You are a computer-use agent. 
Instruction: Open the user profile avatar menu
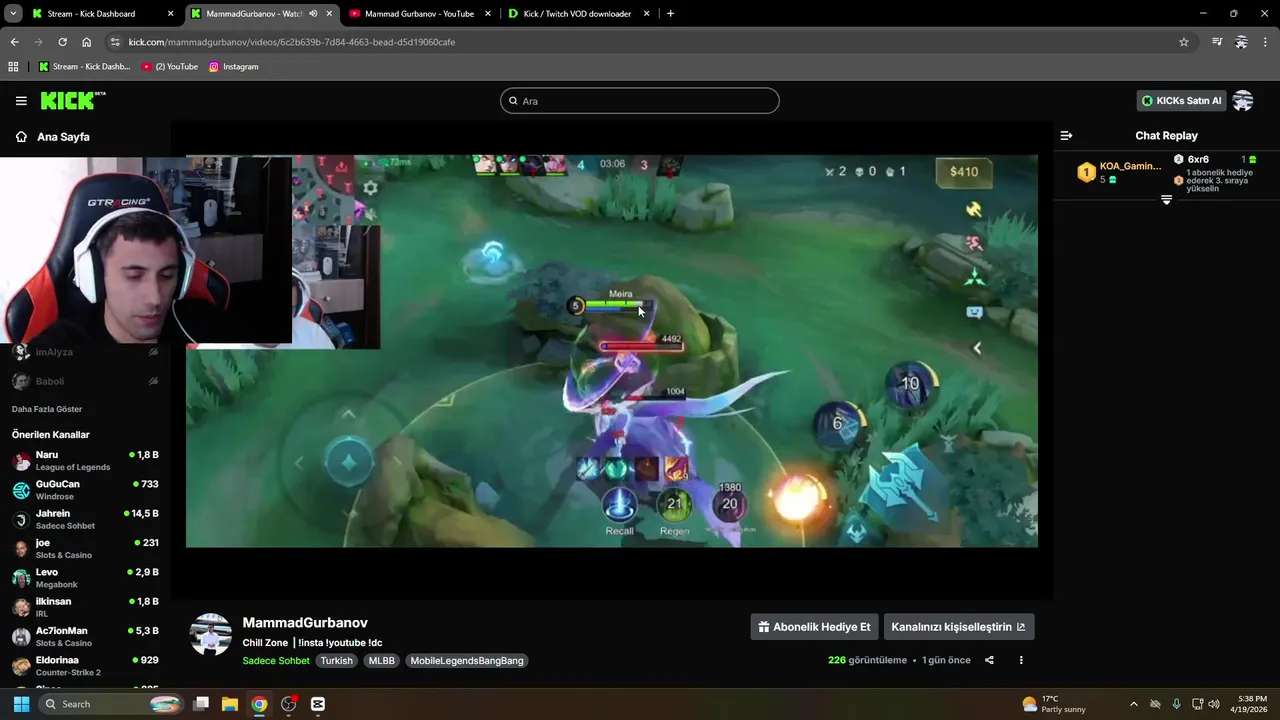[x=1243, y=101]
